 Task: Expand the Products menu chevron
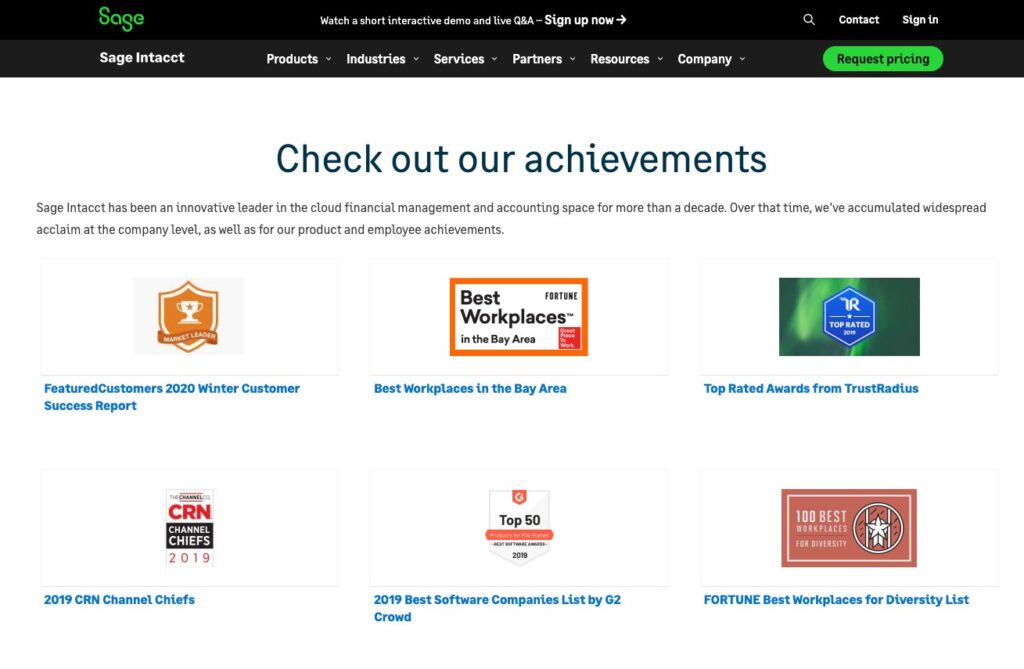(x=328, y=59)
